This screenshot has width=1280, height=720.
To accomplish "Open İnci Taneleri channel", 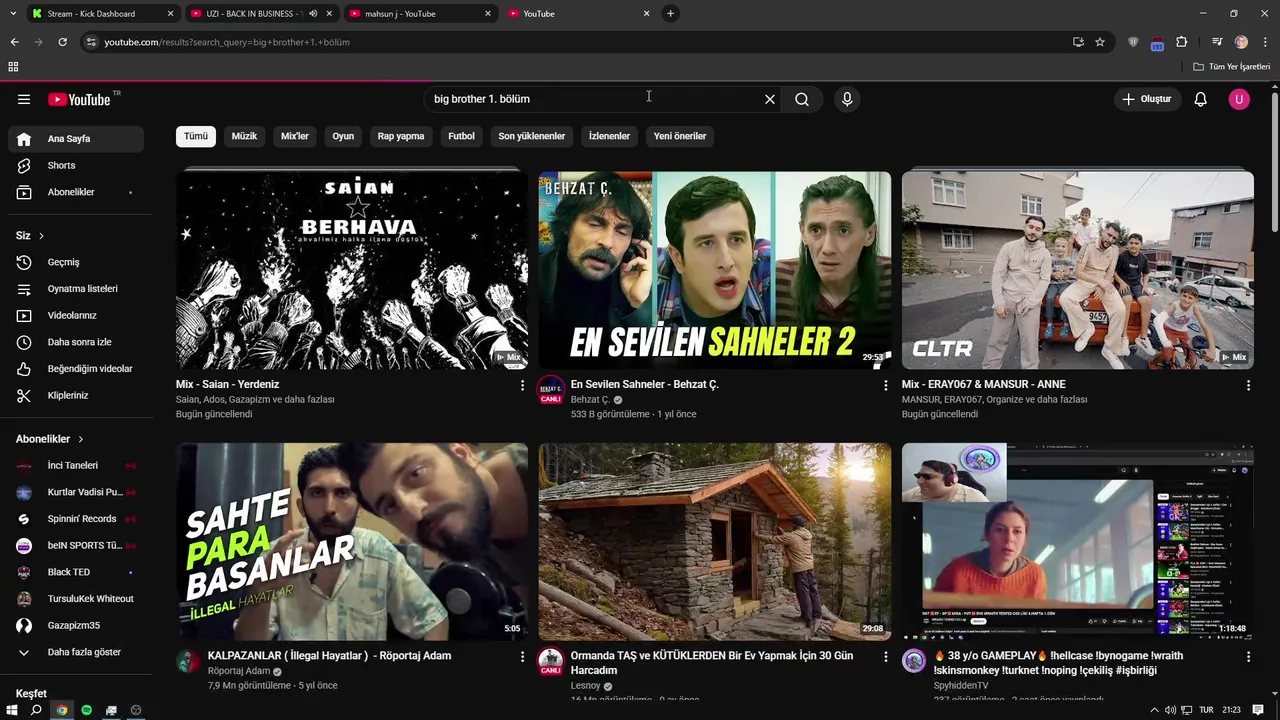I will (x=76, y=465).
